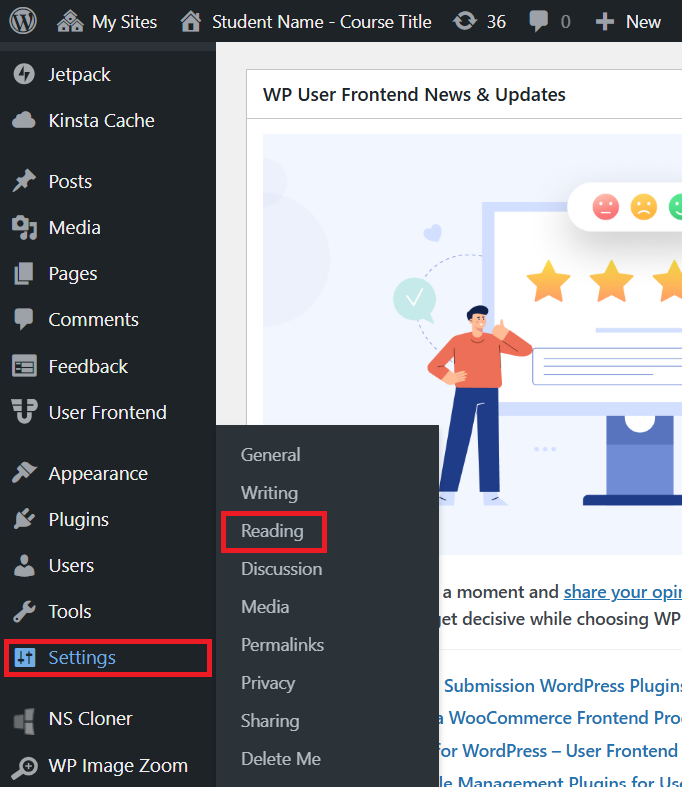682x787 pixels.
Task: Click the updates refresh icon
Action: [465, 22]
